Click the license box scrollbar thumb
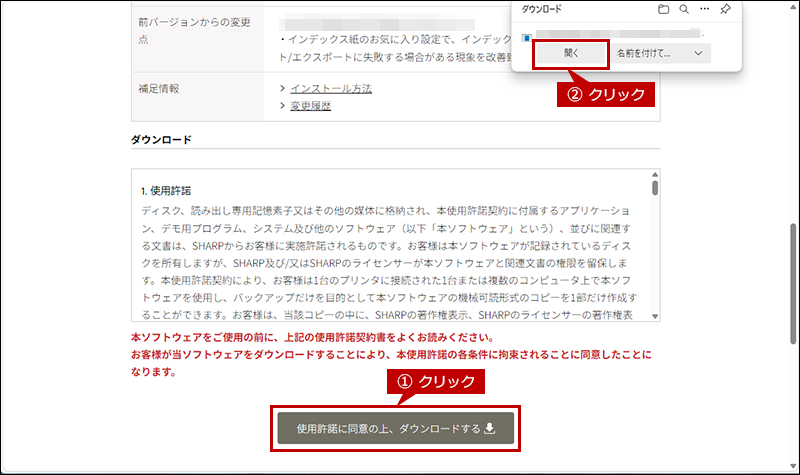Viewport: 800px width, 475px height. [x=655, y=187]
